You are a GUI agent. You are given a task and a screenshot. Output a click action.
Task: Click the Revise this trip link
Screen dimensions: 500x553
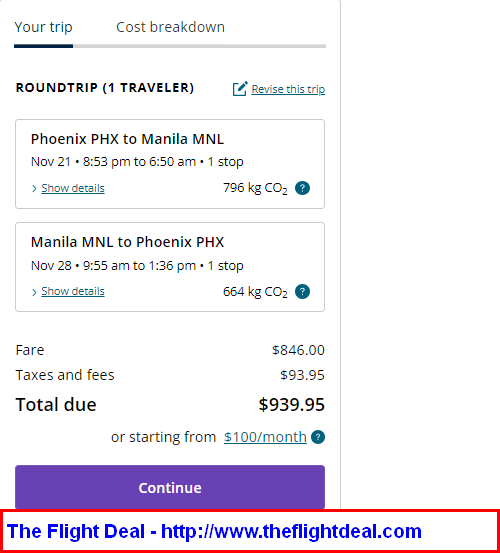pyautogui.click(x=288, y=89)
